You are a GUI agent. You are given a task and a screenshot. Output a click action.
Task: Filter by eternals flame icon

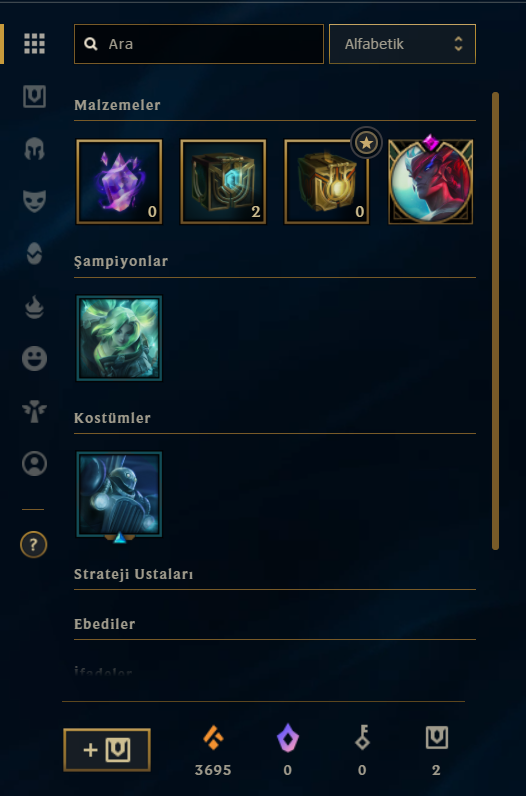(x=35, y=307)
